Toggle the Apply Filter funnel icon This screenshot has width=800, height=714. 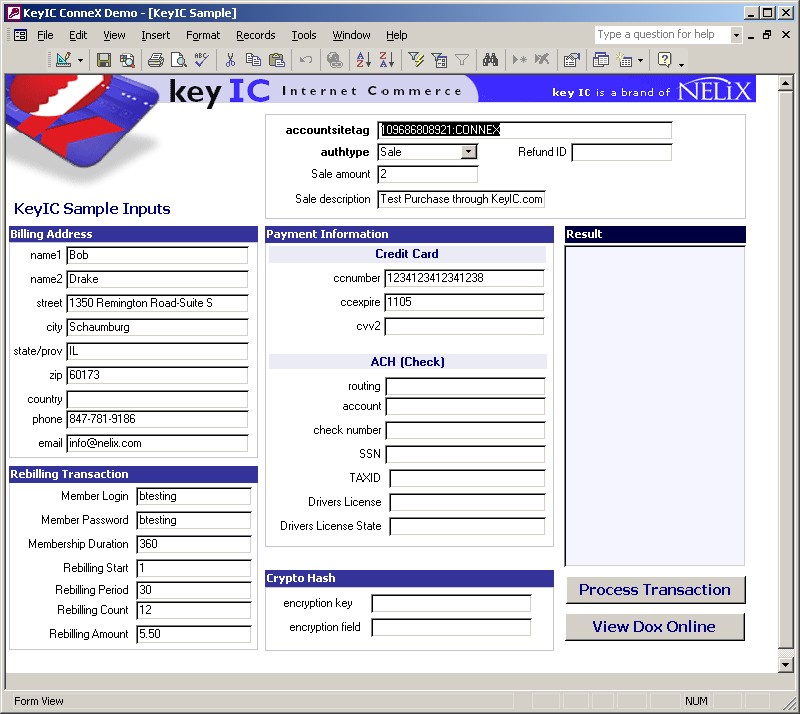pyautogui.click(x=462, y=60)
